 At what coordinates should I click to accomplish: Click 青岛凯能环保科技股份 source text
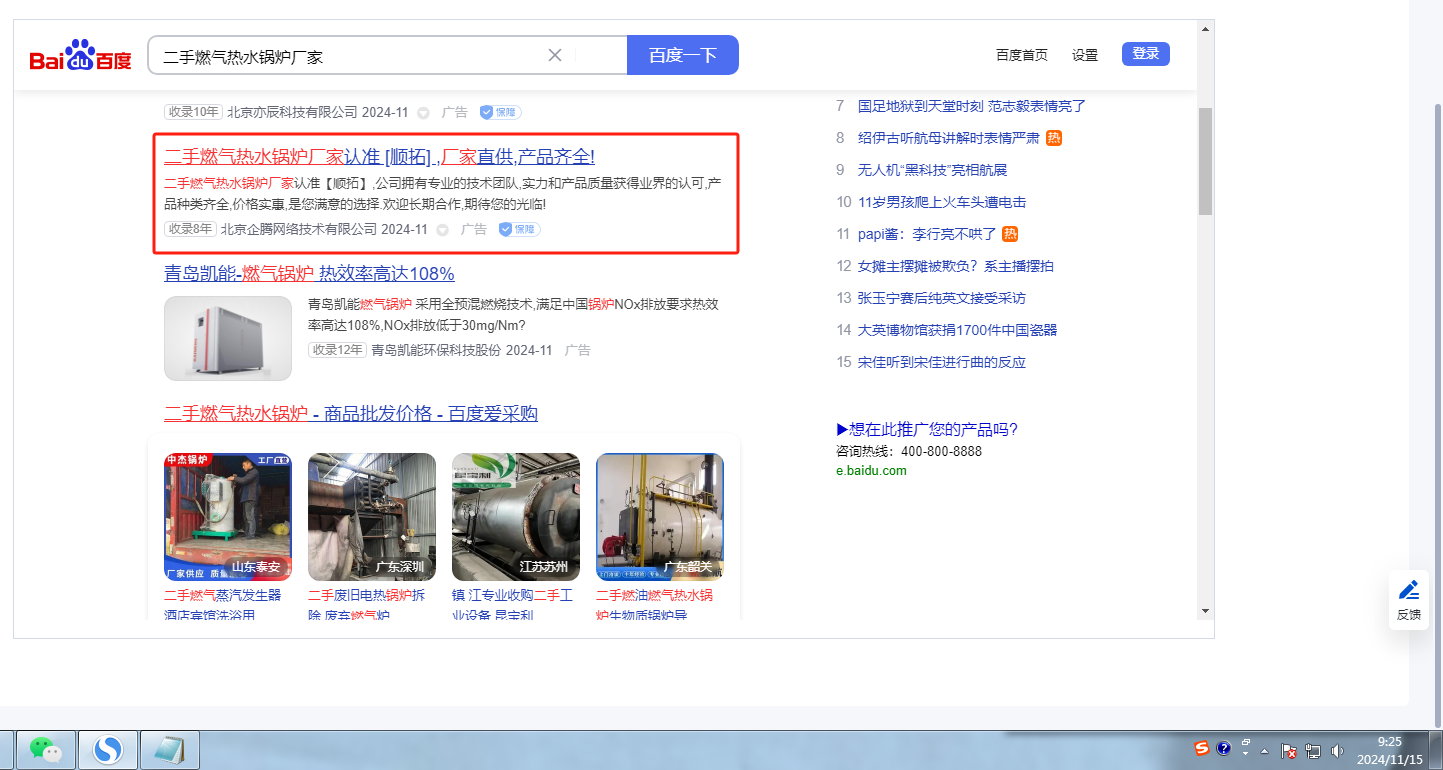pyautogui.click(x=436, y=350)
